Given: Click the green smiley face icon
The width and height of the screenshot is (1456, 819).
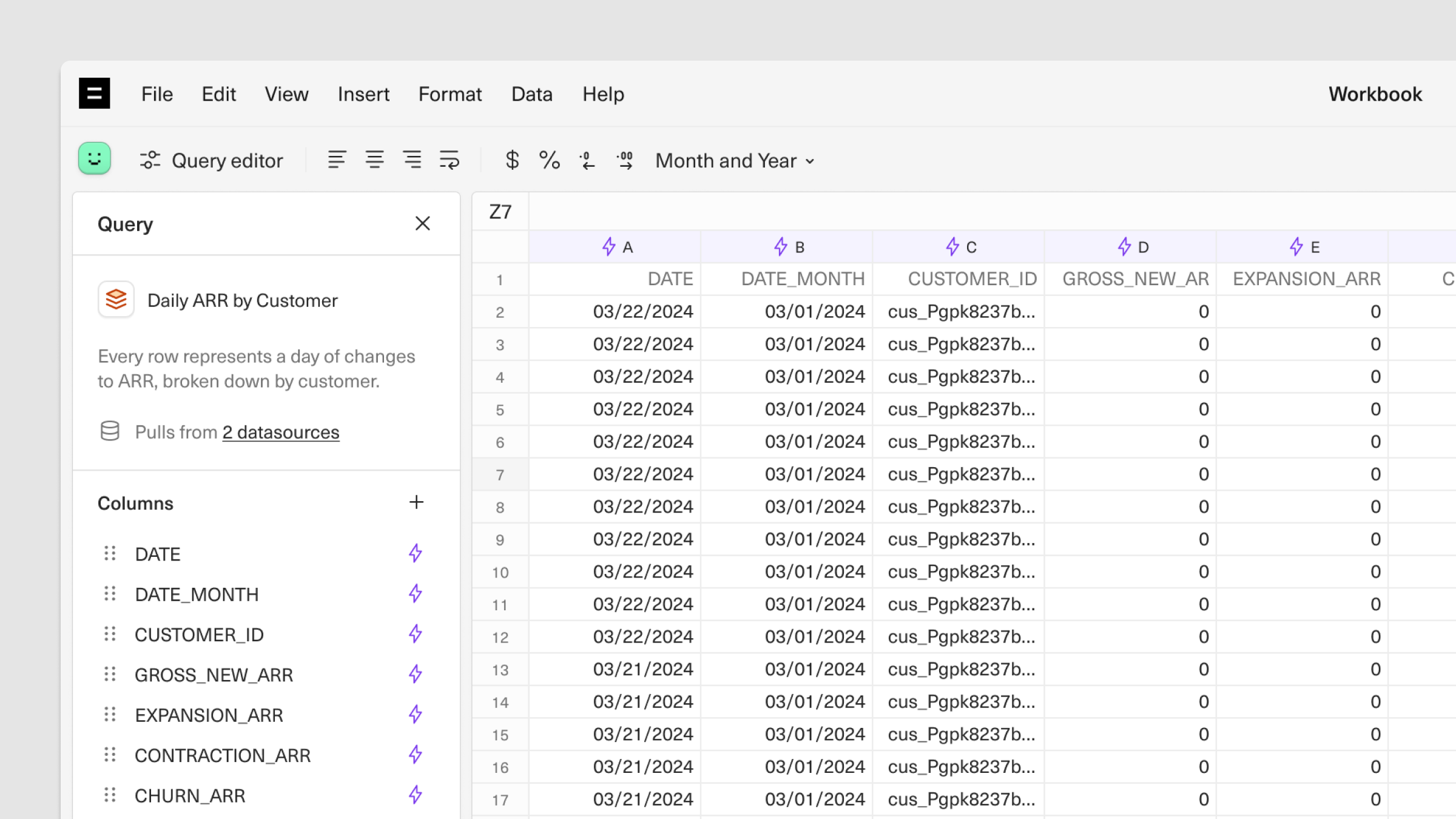Looking at the screenshot, I should coord(95,159).
